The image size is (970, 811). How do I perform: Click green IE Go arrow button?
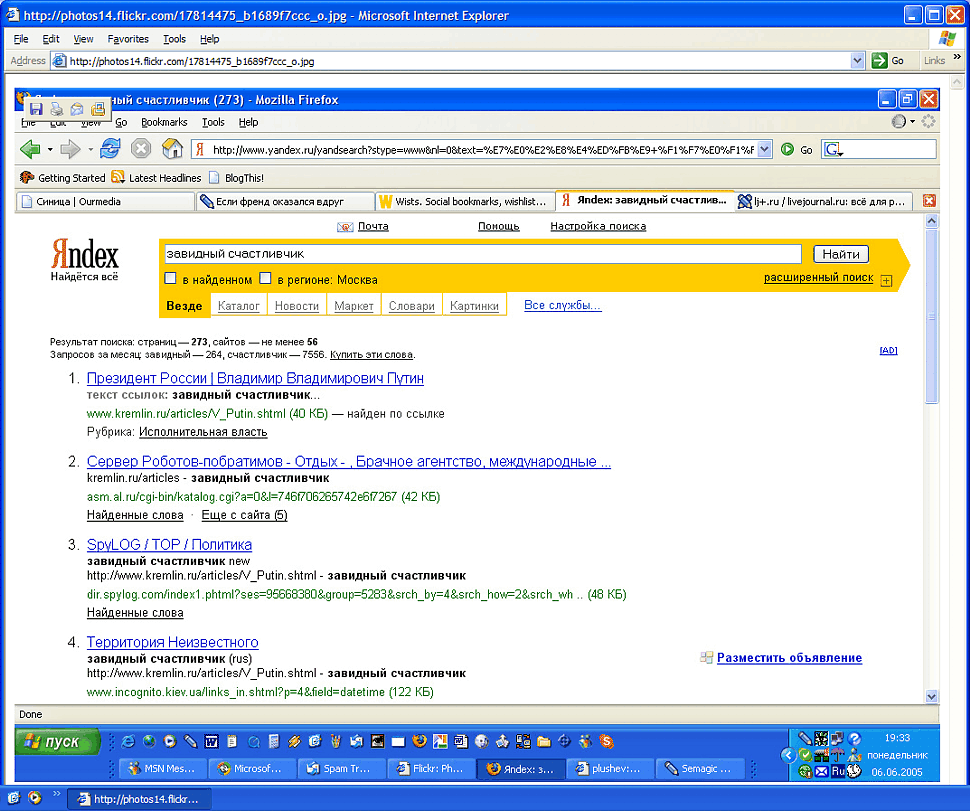(879, 61)
